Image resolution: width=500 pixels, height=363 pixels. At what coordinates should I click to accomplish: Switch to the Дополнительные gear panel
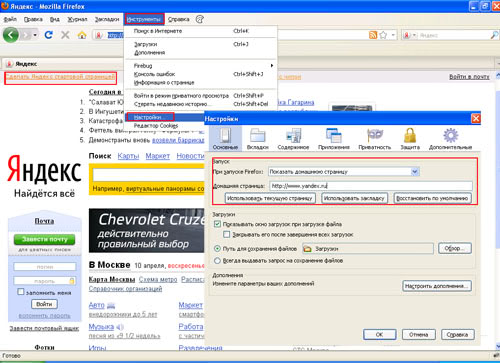pos(450,139)
